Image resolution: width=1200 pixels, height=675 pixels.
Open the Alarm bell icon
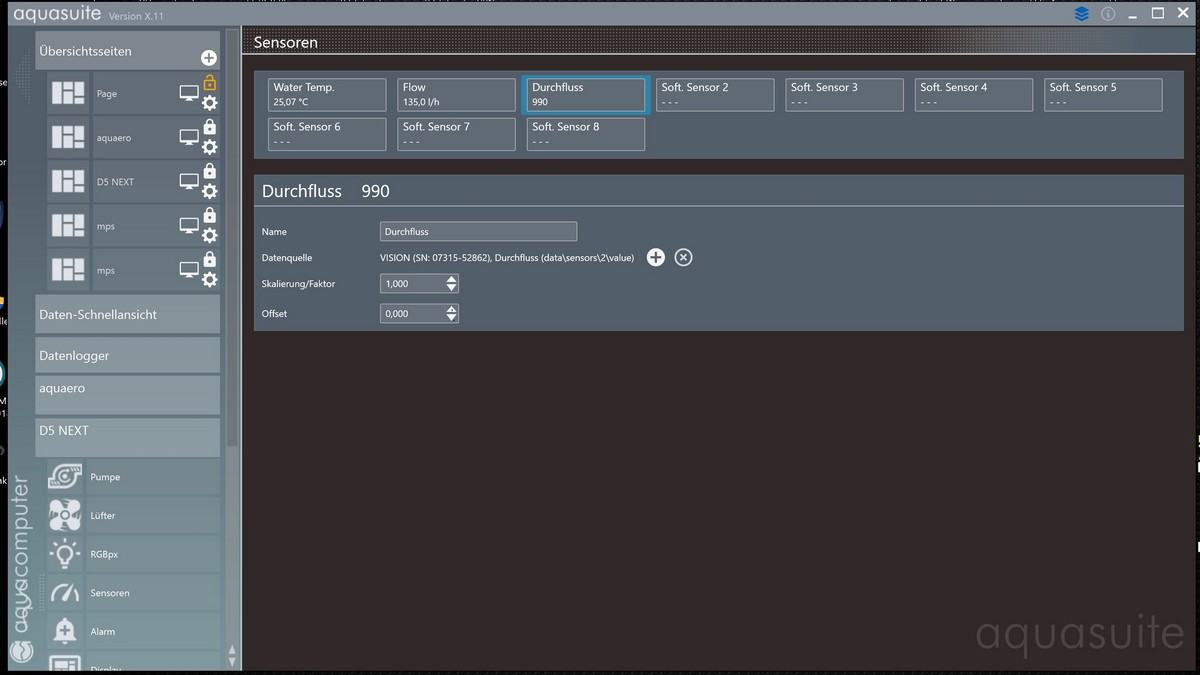66,631
